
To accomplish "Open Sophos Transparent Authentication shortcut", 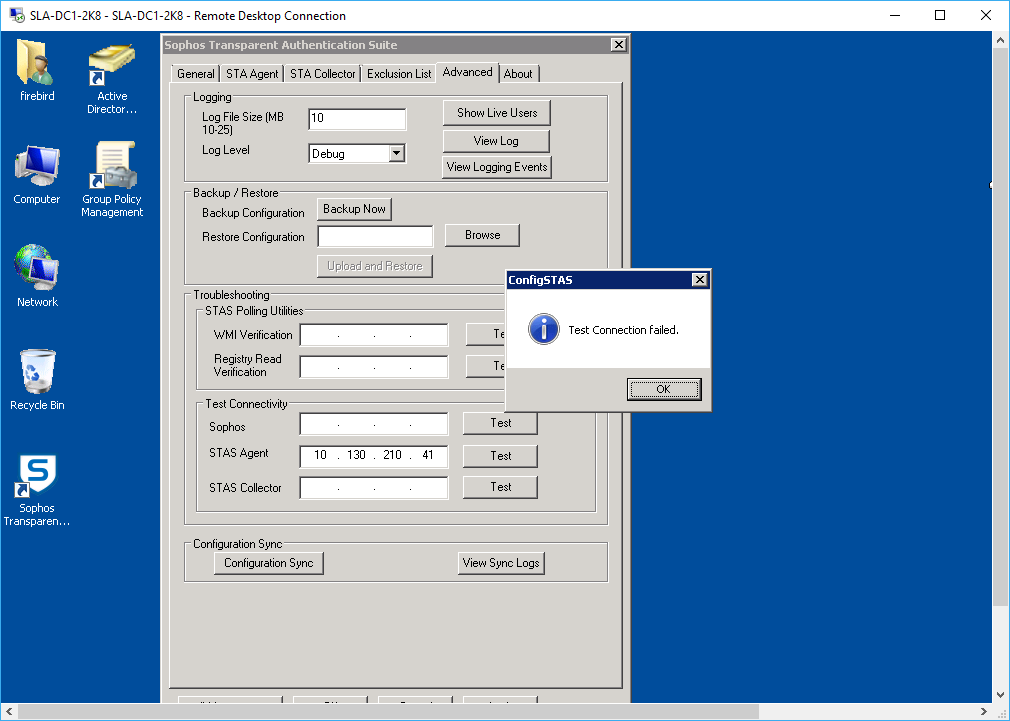I will (37, 491).
